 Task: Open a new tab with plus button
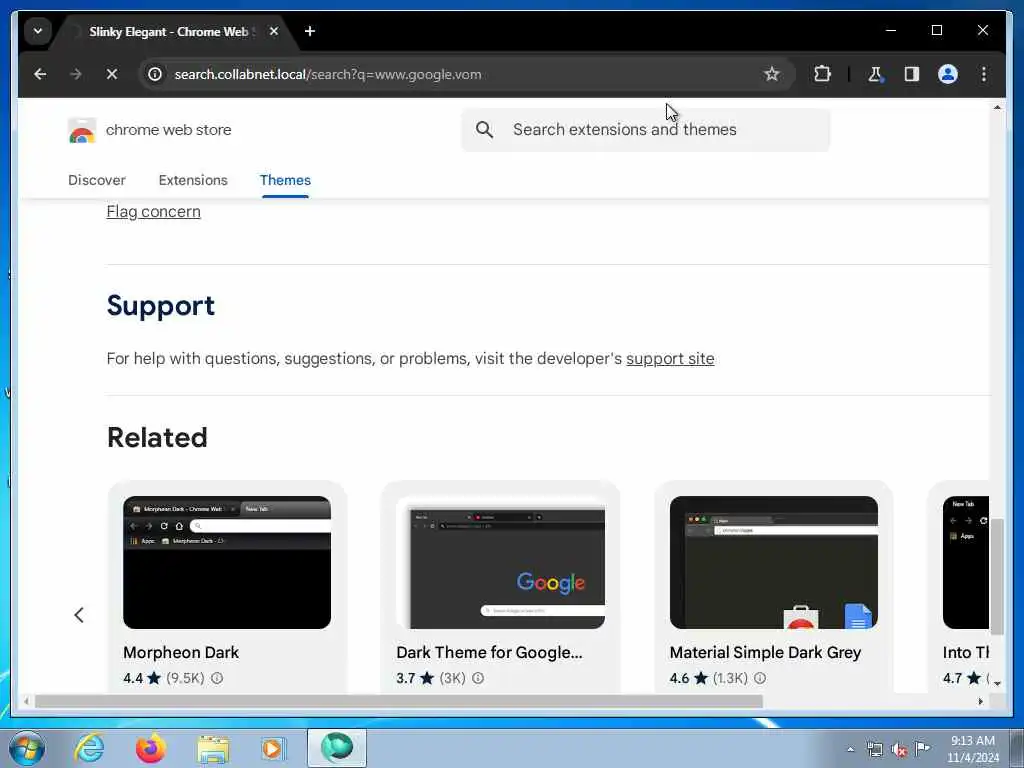pyautogui.click(x=310, y=31)
